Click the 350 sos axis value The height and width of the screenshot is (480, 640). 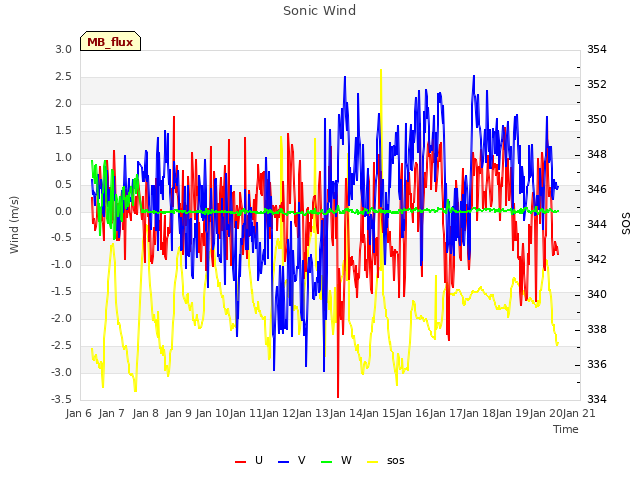click(x=597, y=119)
